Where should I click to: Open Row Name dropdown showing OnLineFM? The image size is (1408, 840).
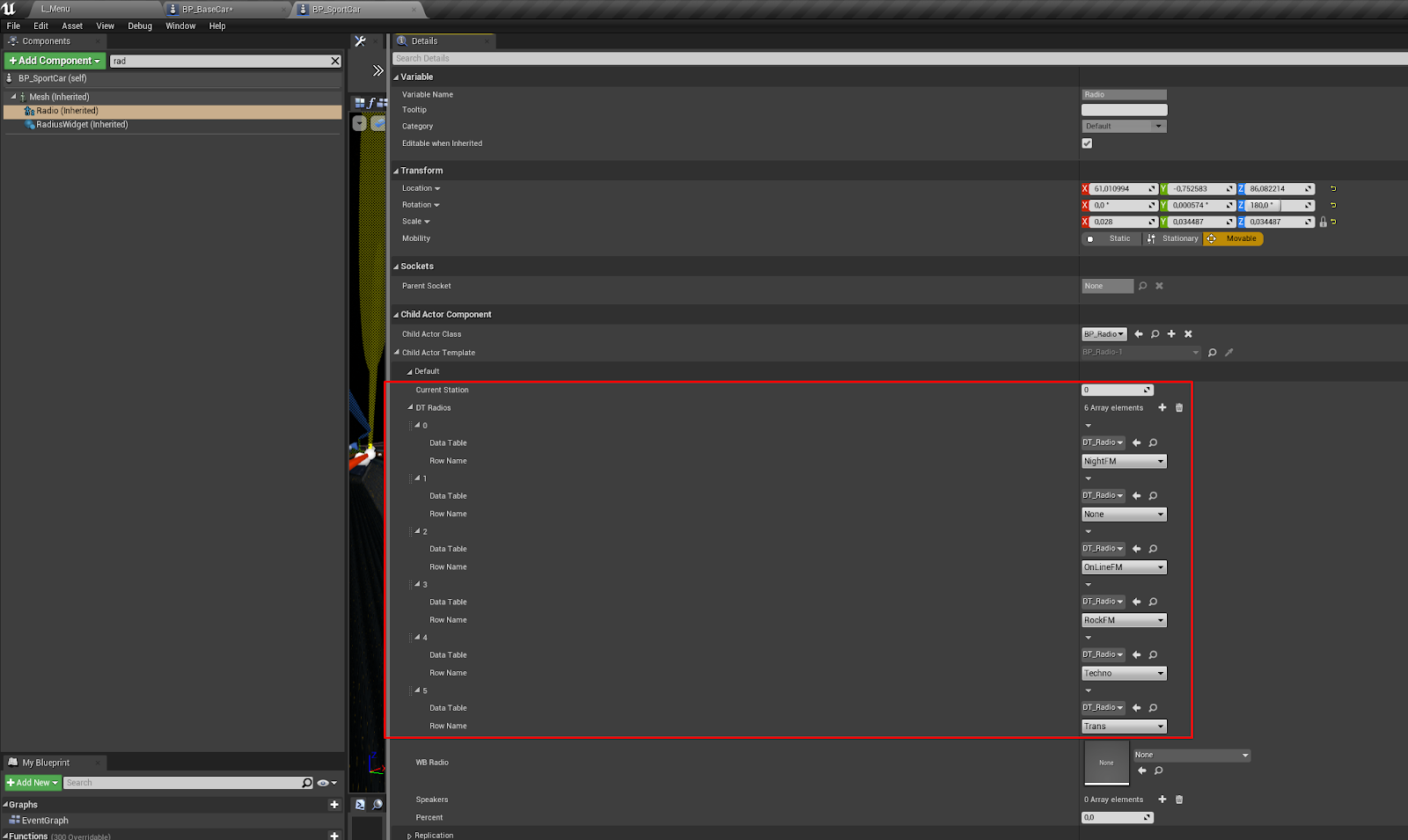(x=1124, y=567)
